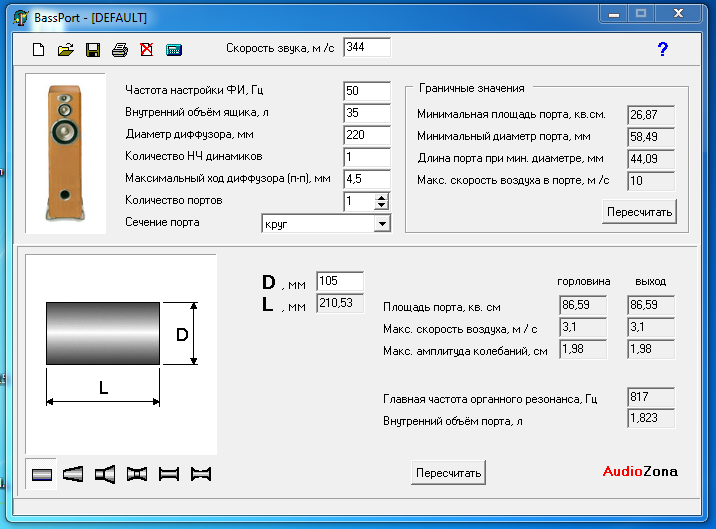Click the Частота настройки ФИ field

pyautogui.click(x=366, y=91)
